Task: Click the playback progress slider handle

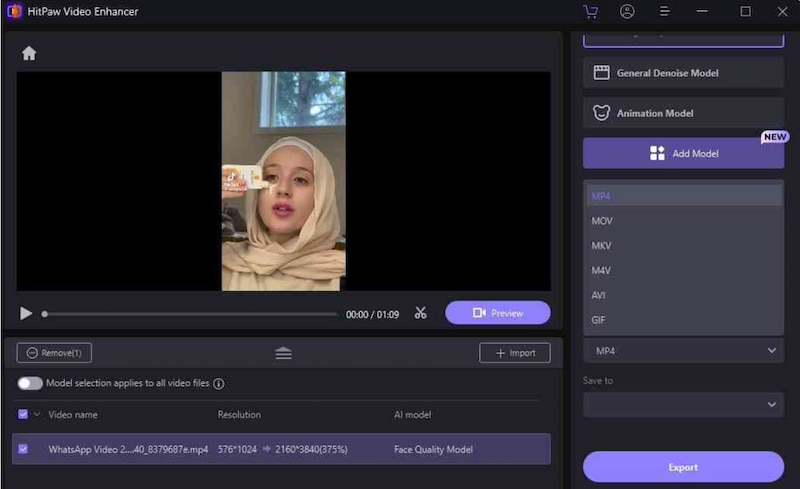Action: pyautogui.click(x=45, y=314)
